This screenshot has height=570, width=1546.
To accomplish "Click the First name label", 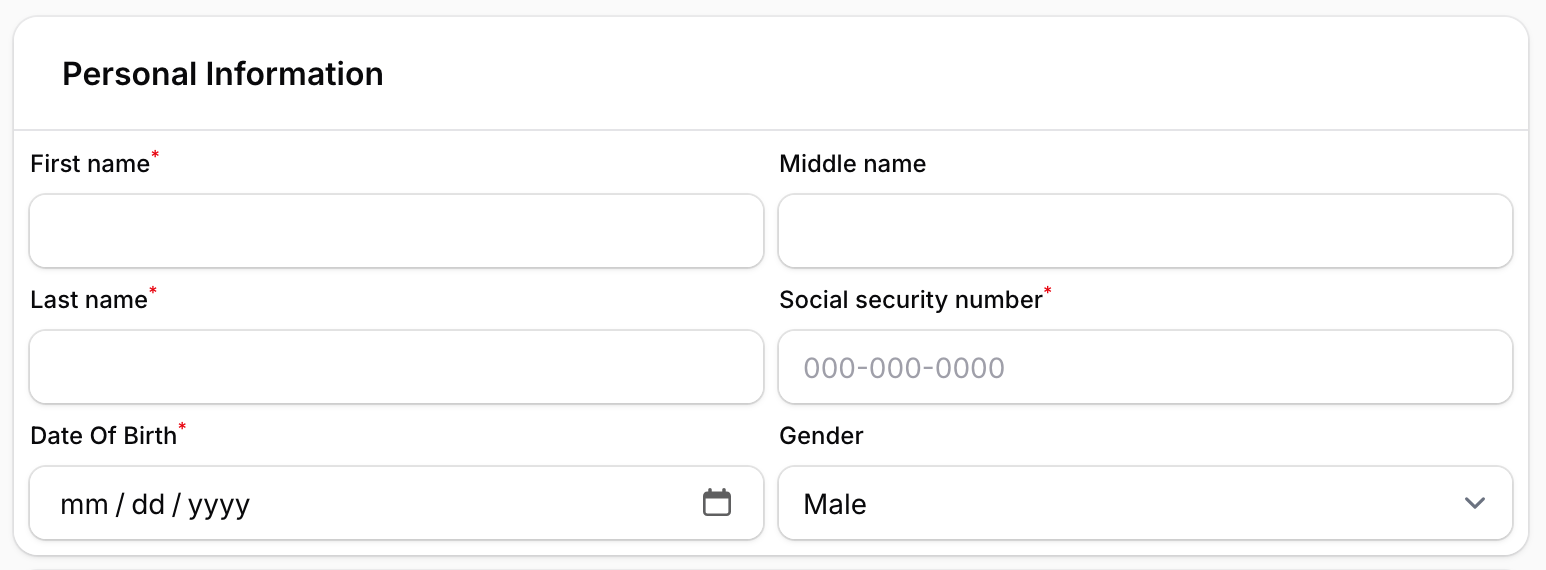I will [x=90, y=164].
